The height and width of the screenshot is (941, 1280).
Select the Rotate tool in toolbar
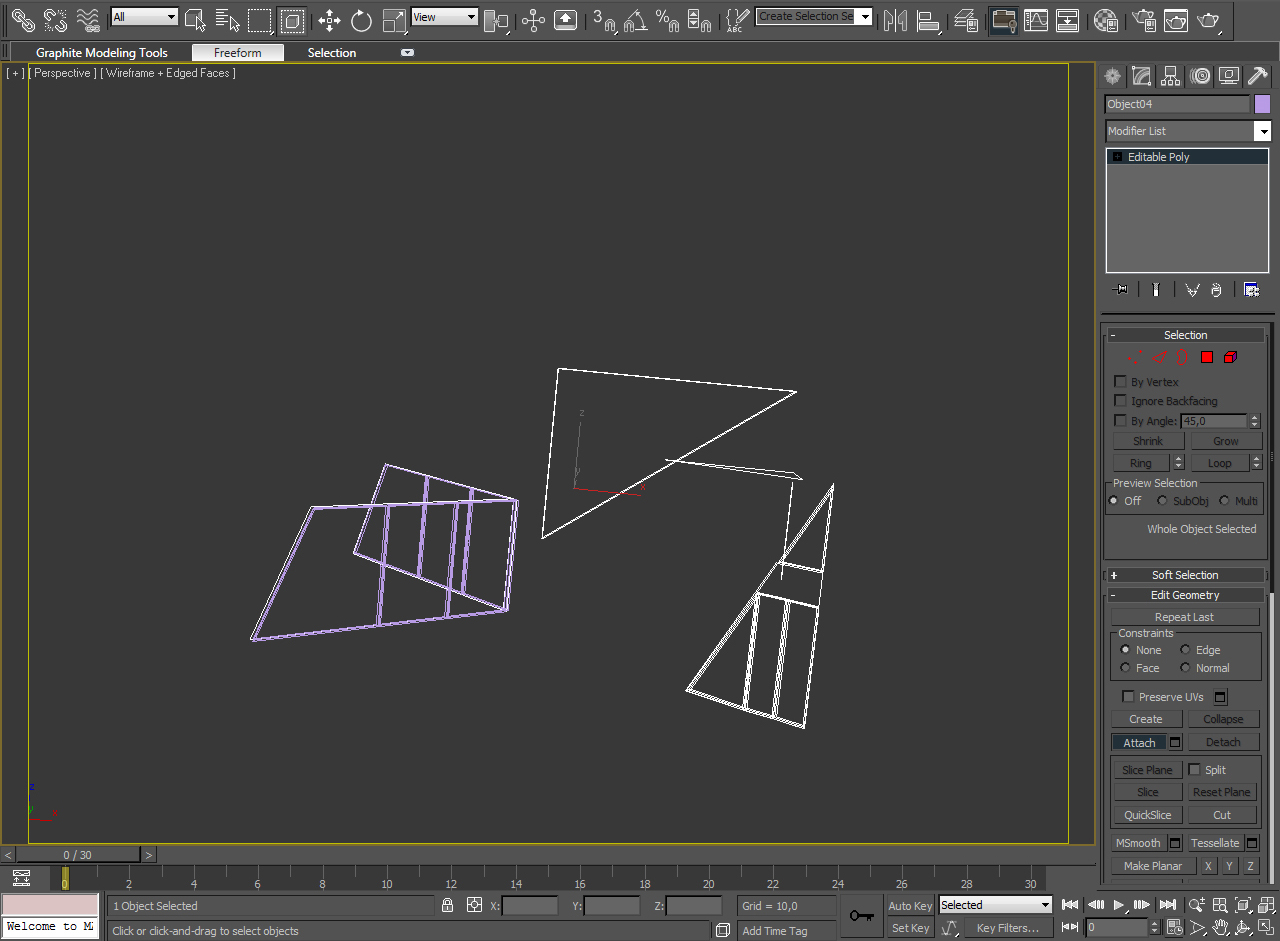tap(361, 19)
